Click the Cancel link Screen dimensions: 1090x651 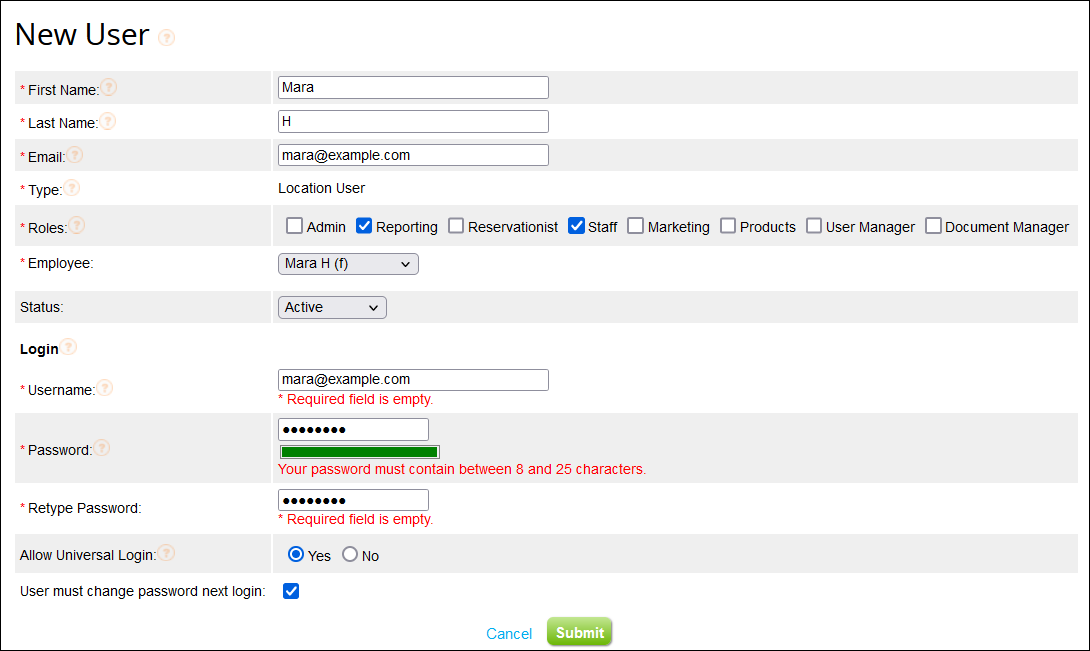[x=509, y=633]
